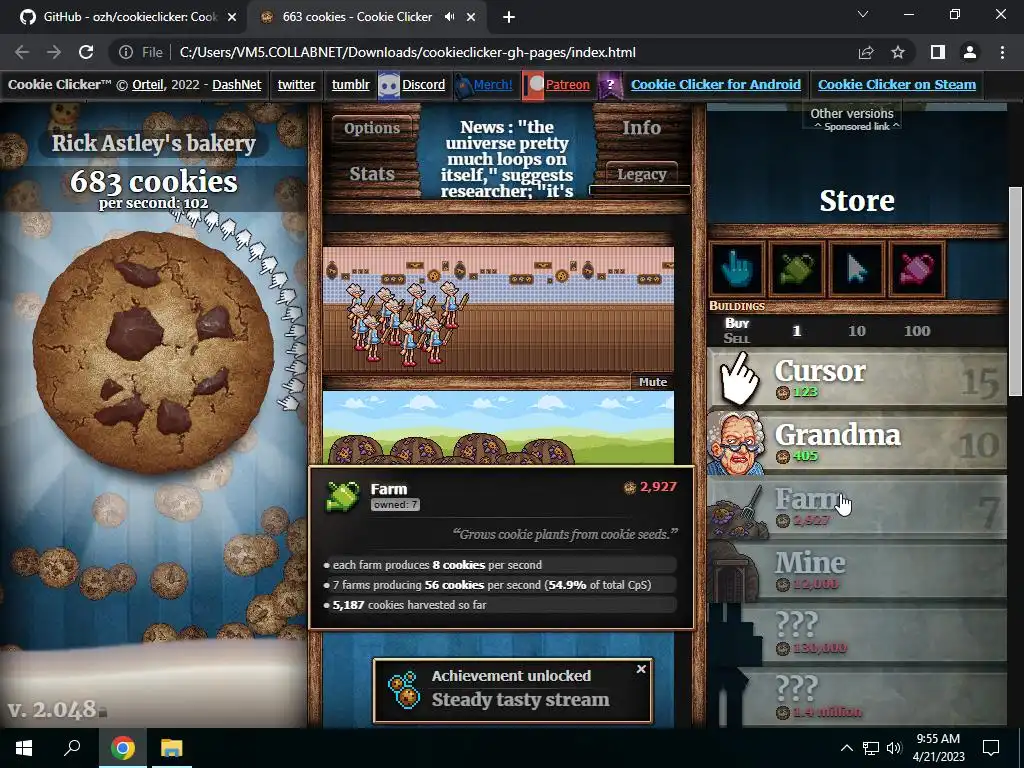
Task: Buy the blue pointing hand upgrade
Action: (737, 268)
